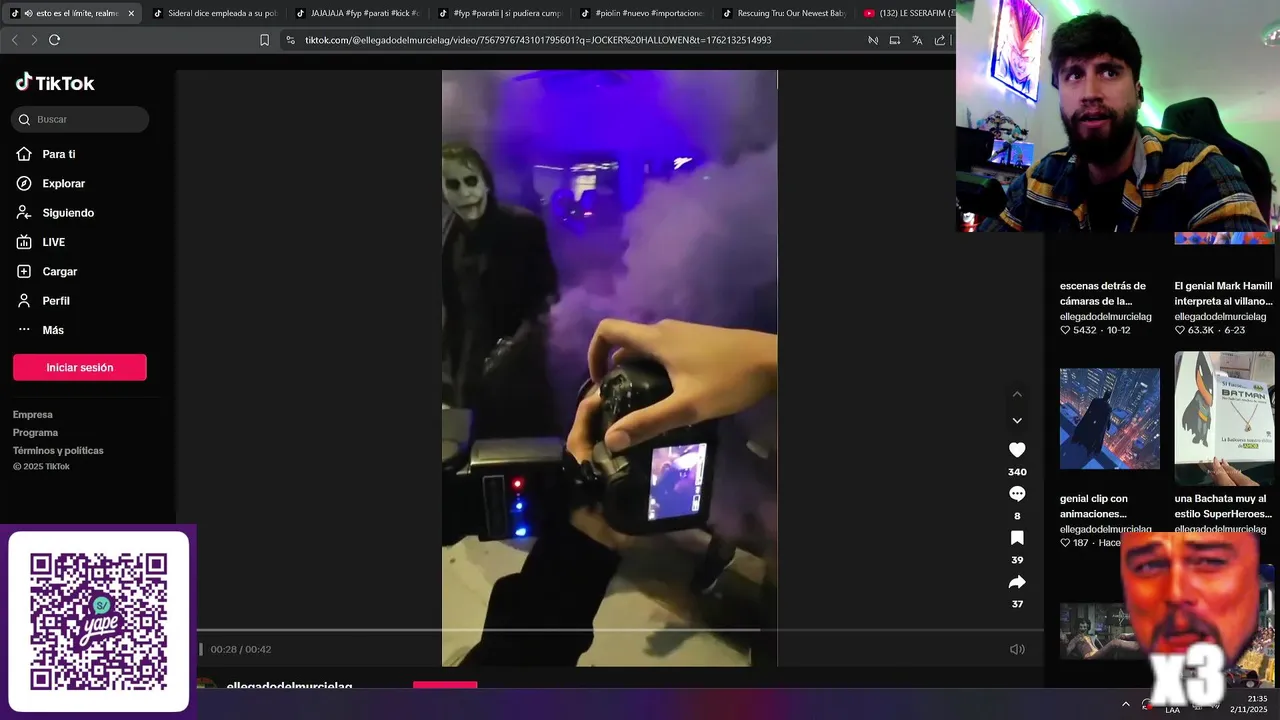Open the Cargar upload page
Image resolution: width=1280 pixels, height=720 pixels.
[46, 271]
